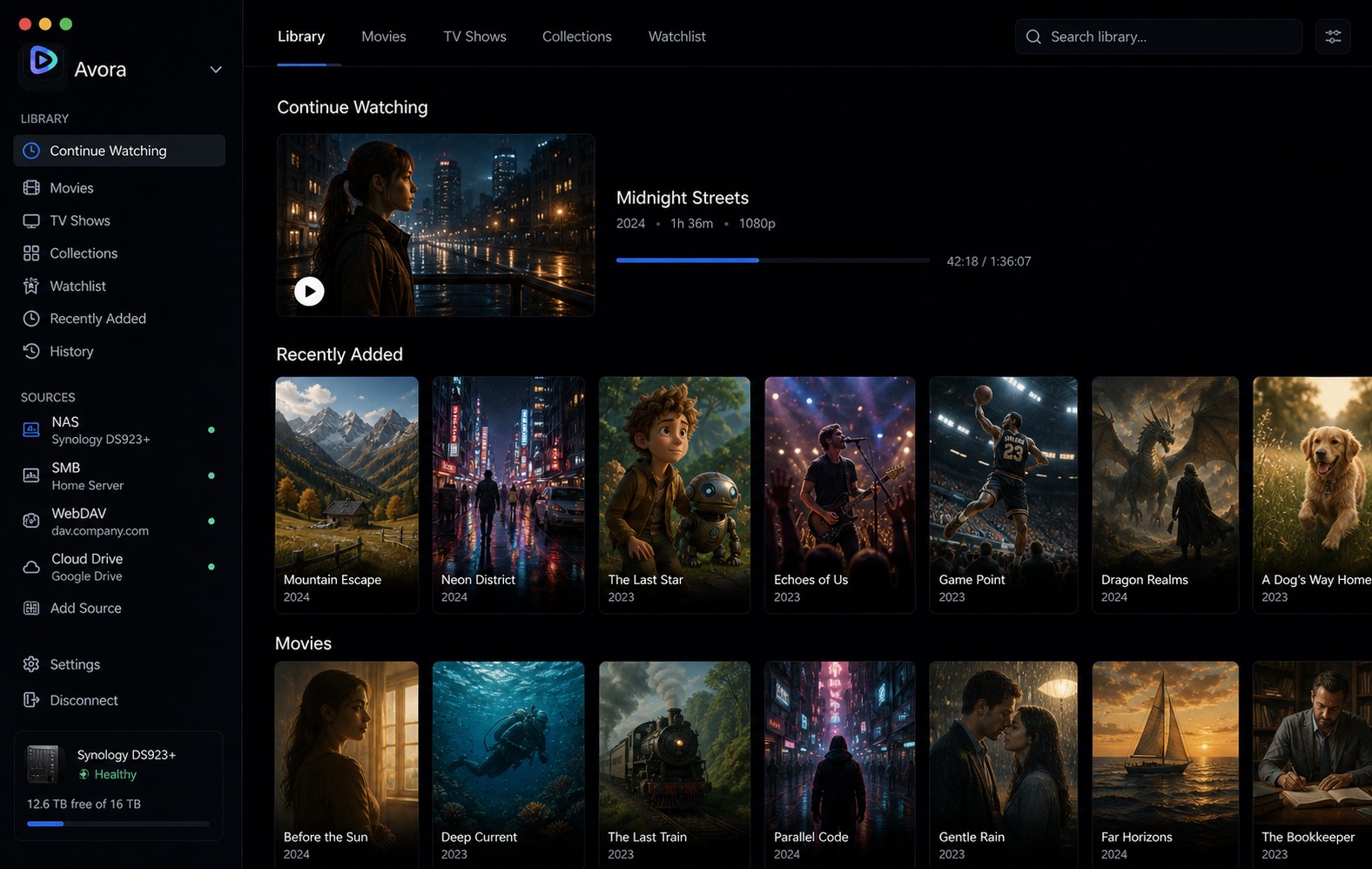The height and width of the screenshot is (869, 1372).
Task: Open the Neon District poster
Action: [508, 495]
